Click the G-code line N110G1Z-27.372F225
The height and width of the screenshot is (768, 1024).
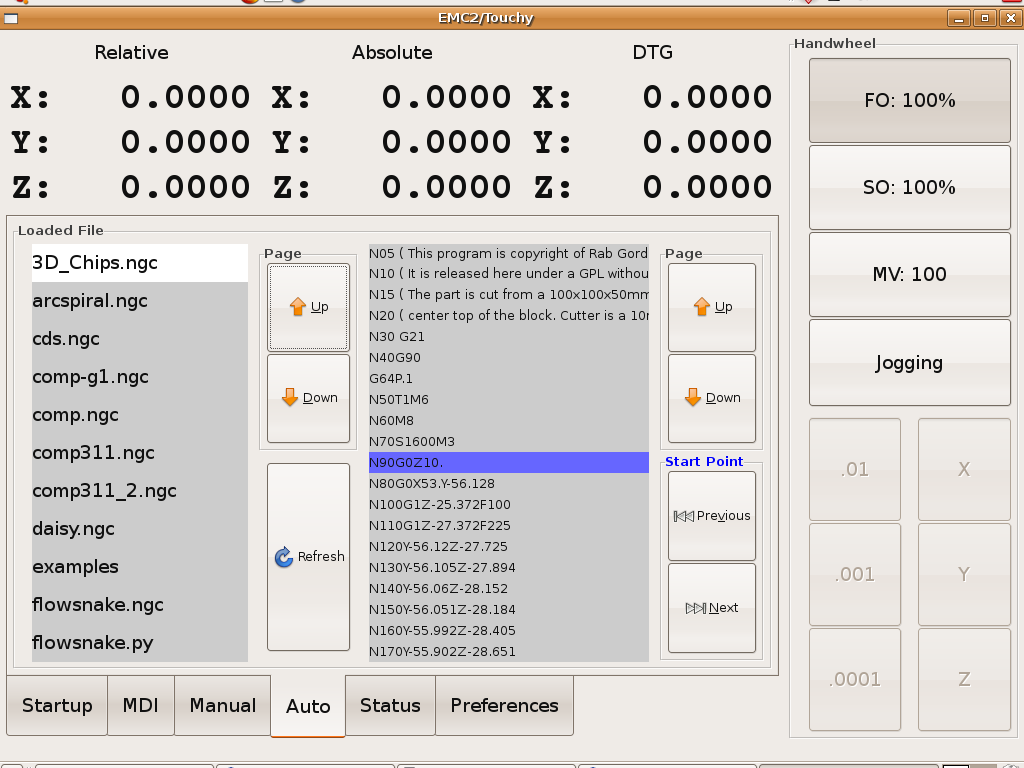509,525
